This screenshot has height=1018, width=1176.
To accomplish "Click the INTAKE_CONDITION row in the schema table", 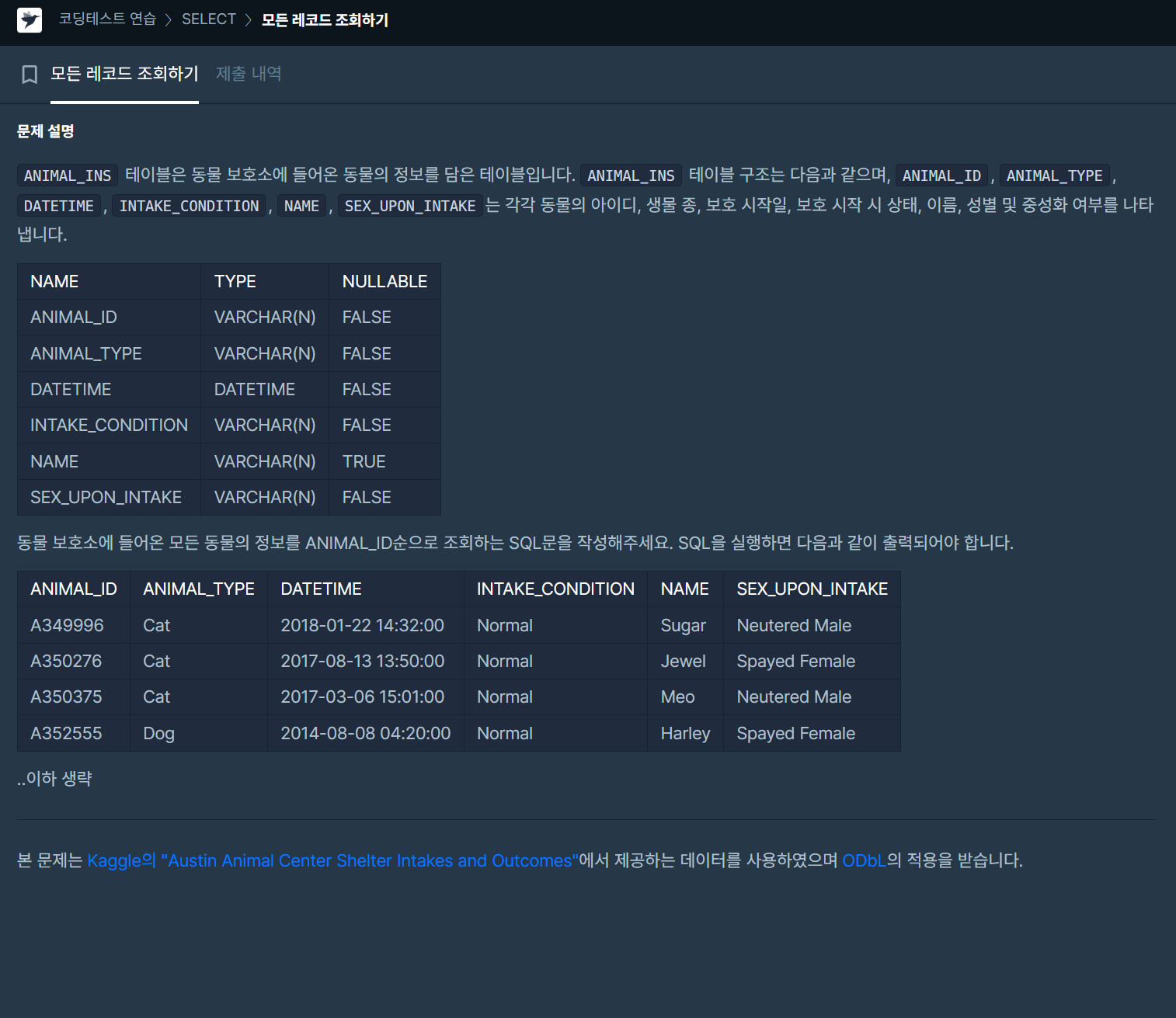I will [x=229, y=426].
